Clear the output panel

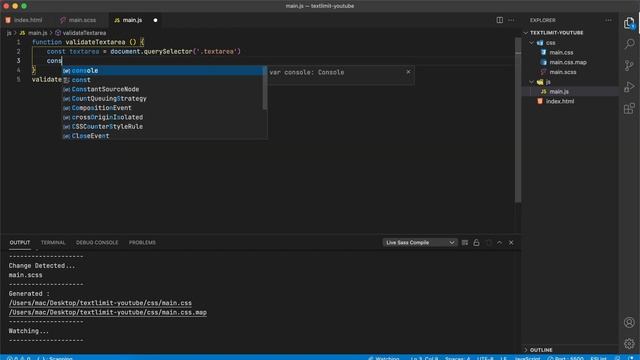point(464,242)
